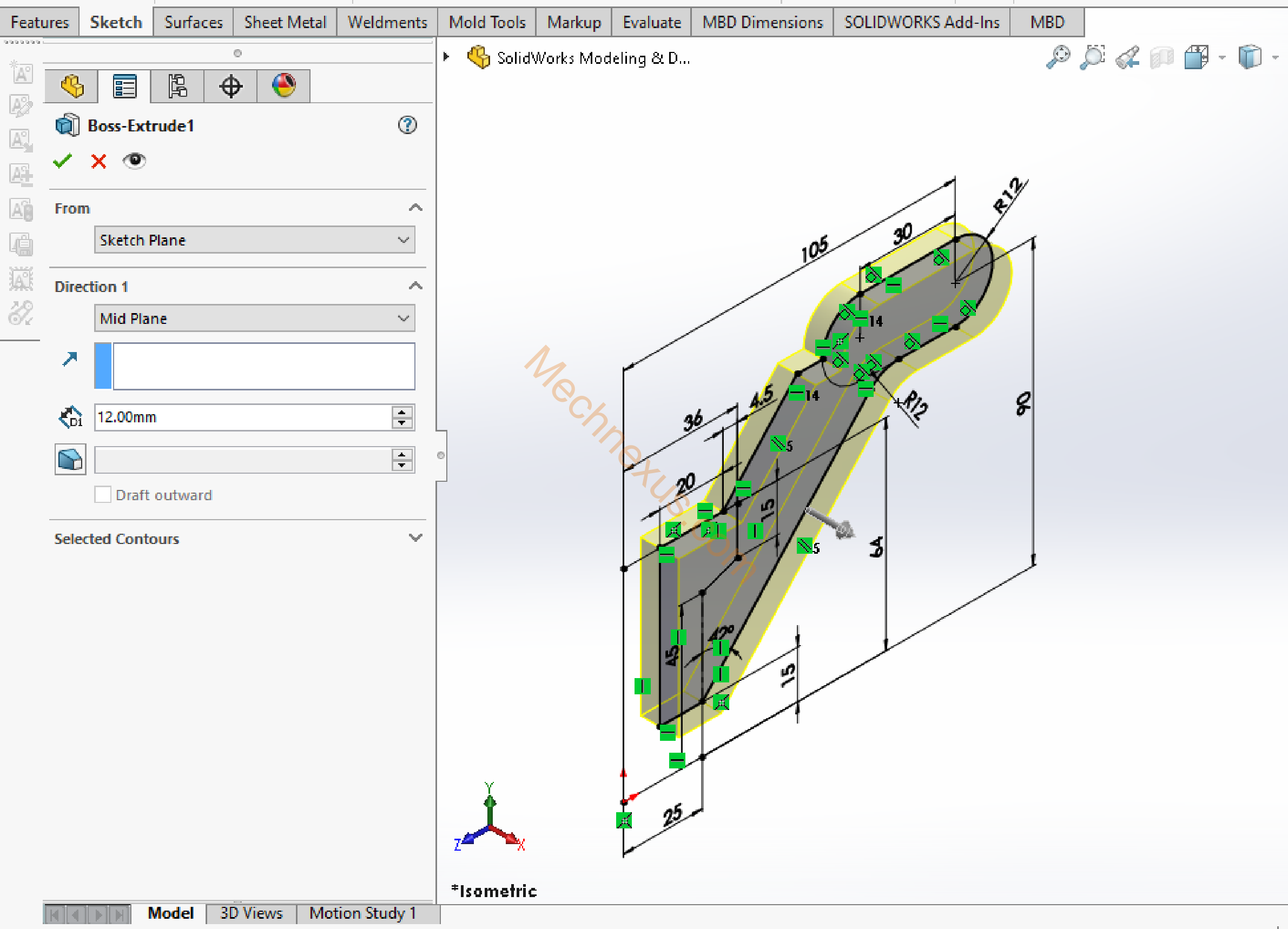Click the green checkmark to accept Boss-Extrude1
This screenshot has width=1288, height=929.
[62, 161]
